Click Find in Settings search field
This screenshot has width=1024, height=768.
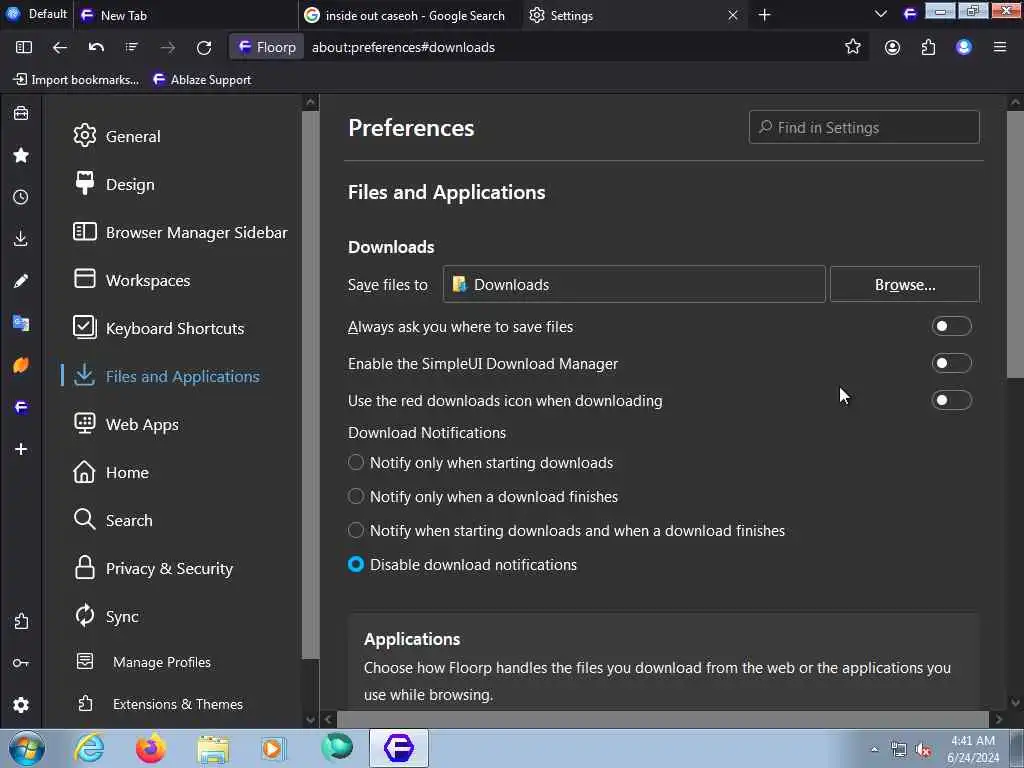tap(864, 127)
